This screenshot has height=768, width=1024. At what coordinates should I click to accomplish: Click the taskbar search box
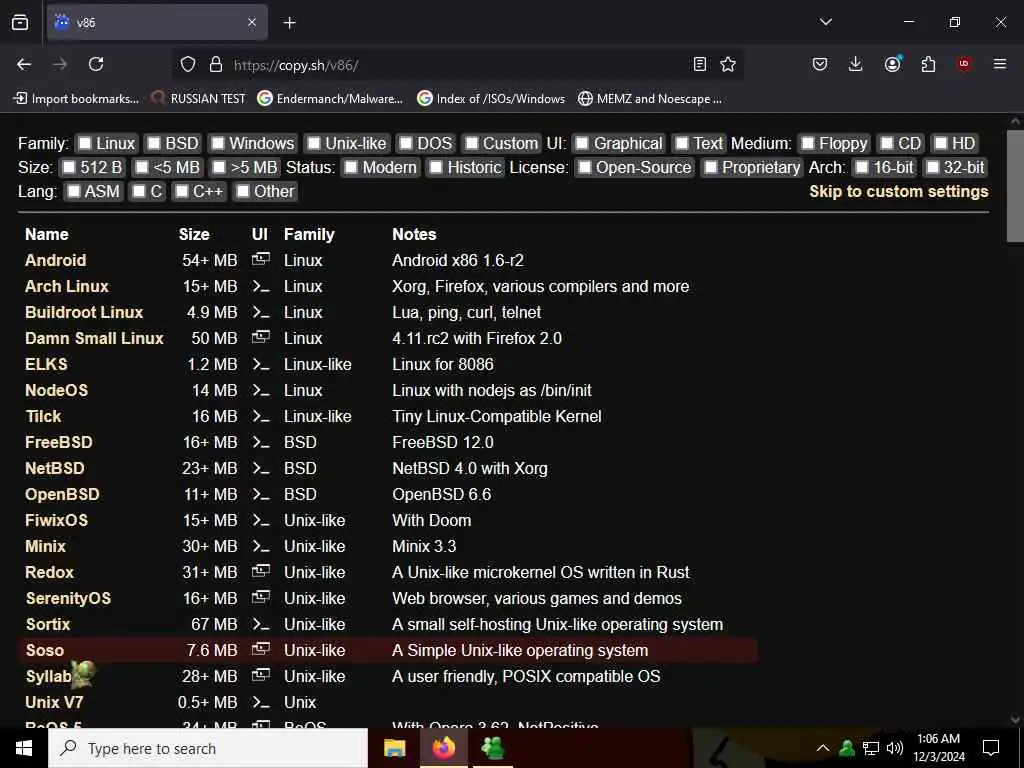(x=208, y=748)
